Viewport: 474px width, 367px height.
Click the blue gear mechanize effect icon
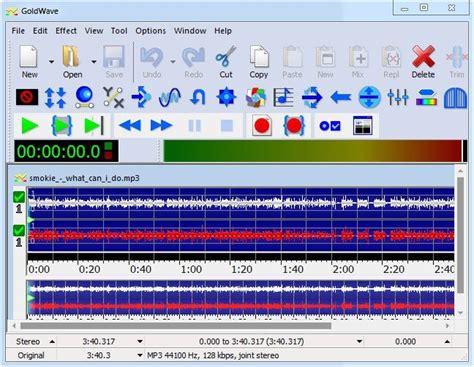[x=226, y=97]
